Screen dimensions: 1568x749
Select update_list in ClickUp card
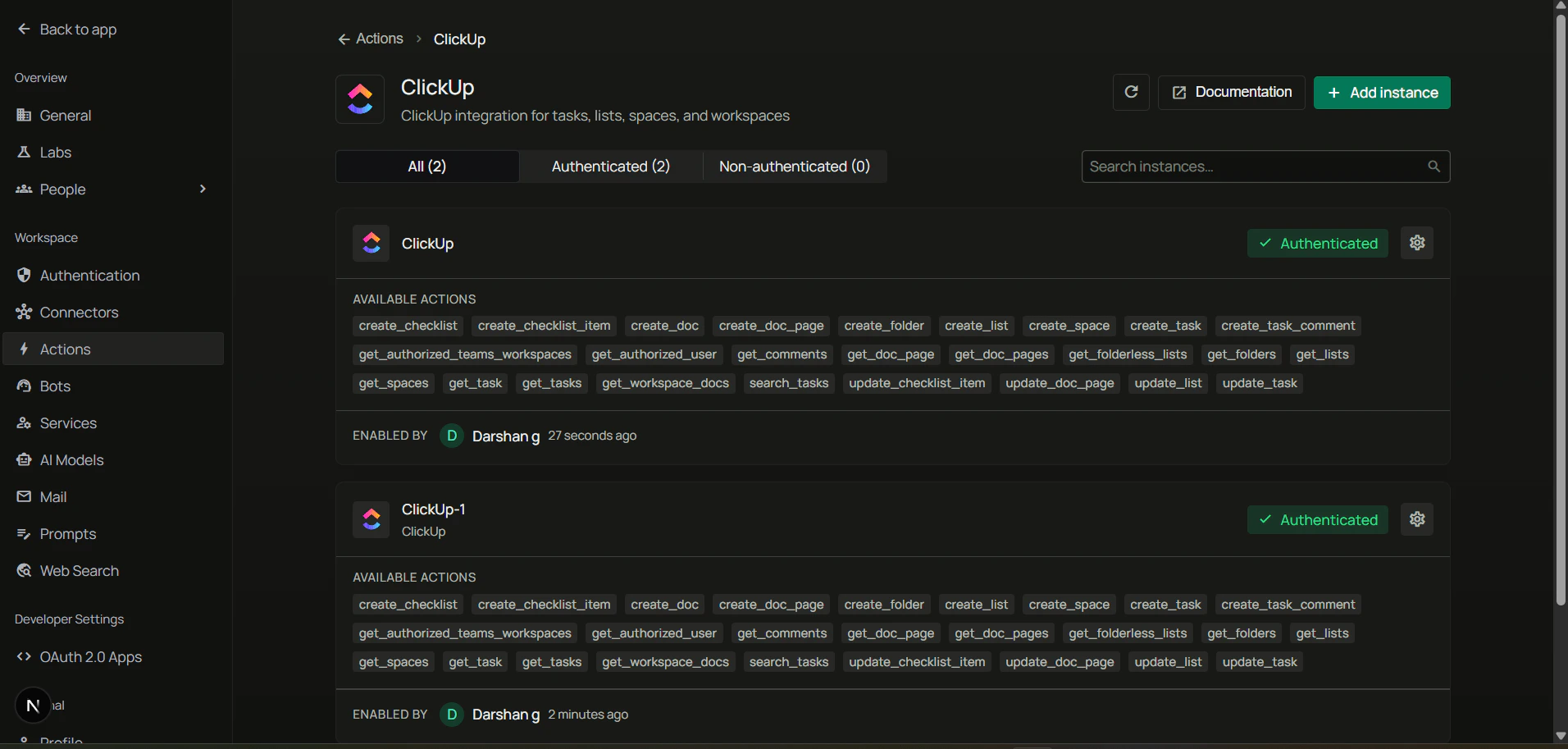[x=1168, y=383]
